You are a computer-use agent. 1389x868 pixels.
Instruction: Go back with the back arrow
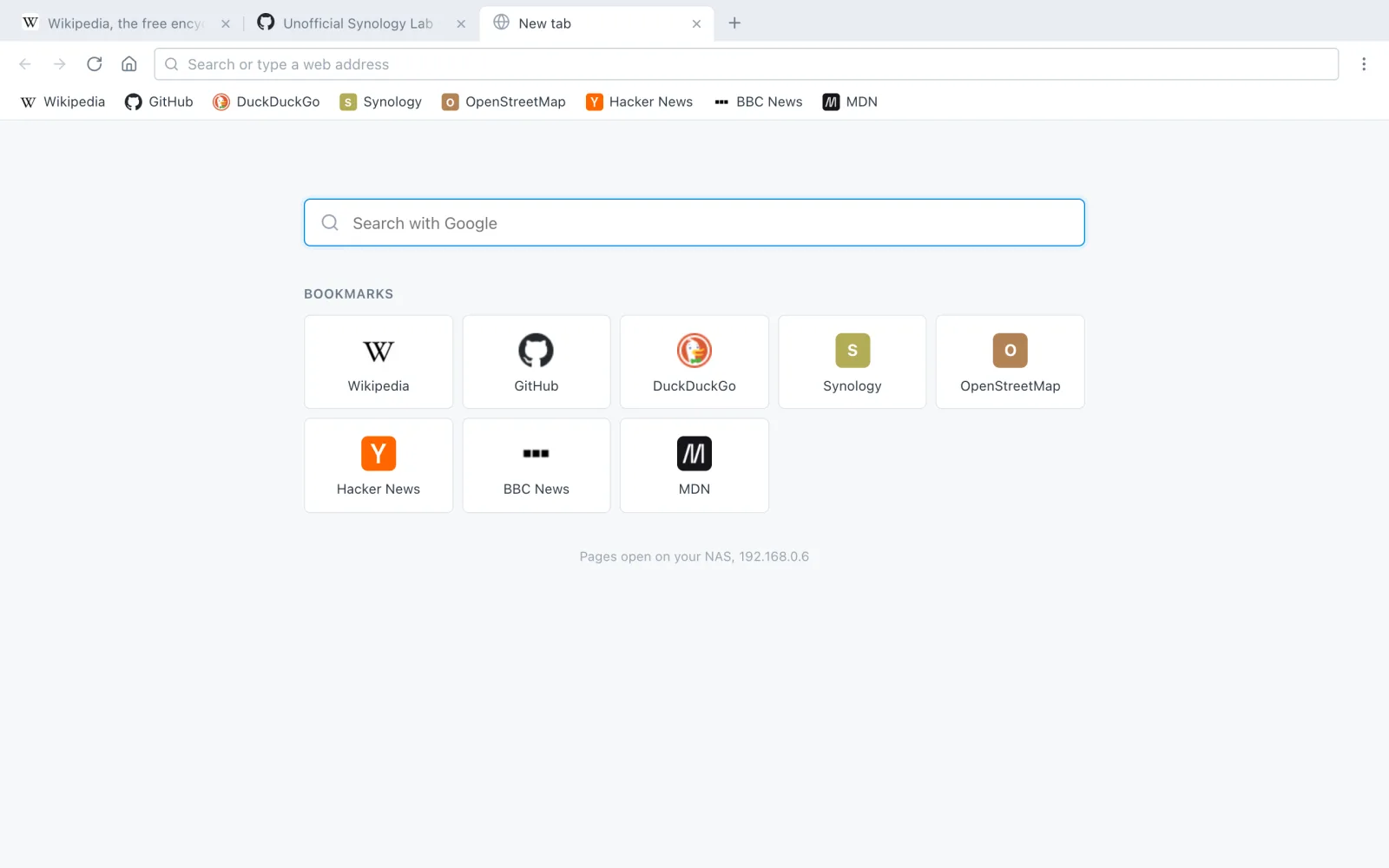25,64
